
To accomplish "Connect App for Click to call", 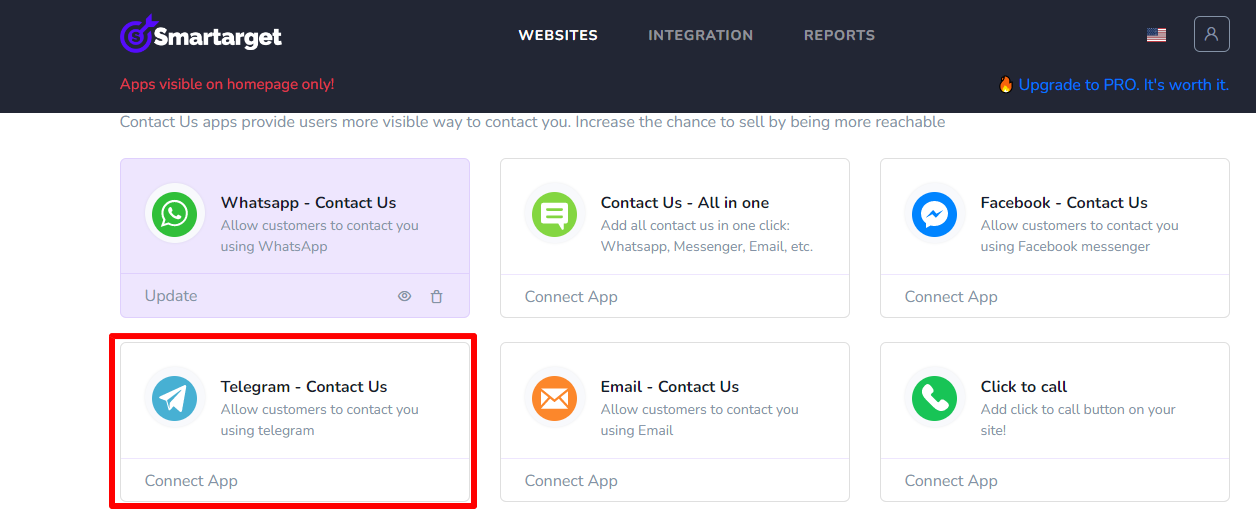I will pos(951,481).
